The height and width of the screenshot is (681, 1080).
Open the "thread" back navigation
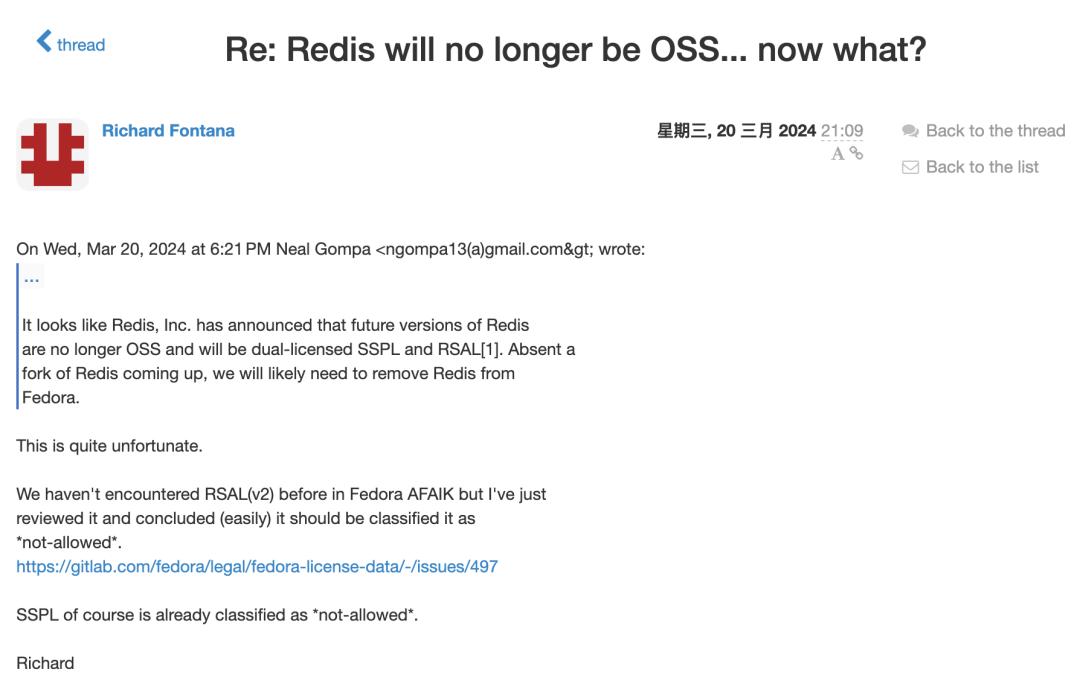point(80,45)
